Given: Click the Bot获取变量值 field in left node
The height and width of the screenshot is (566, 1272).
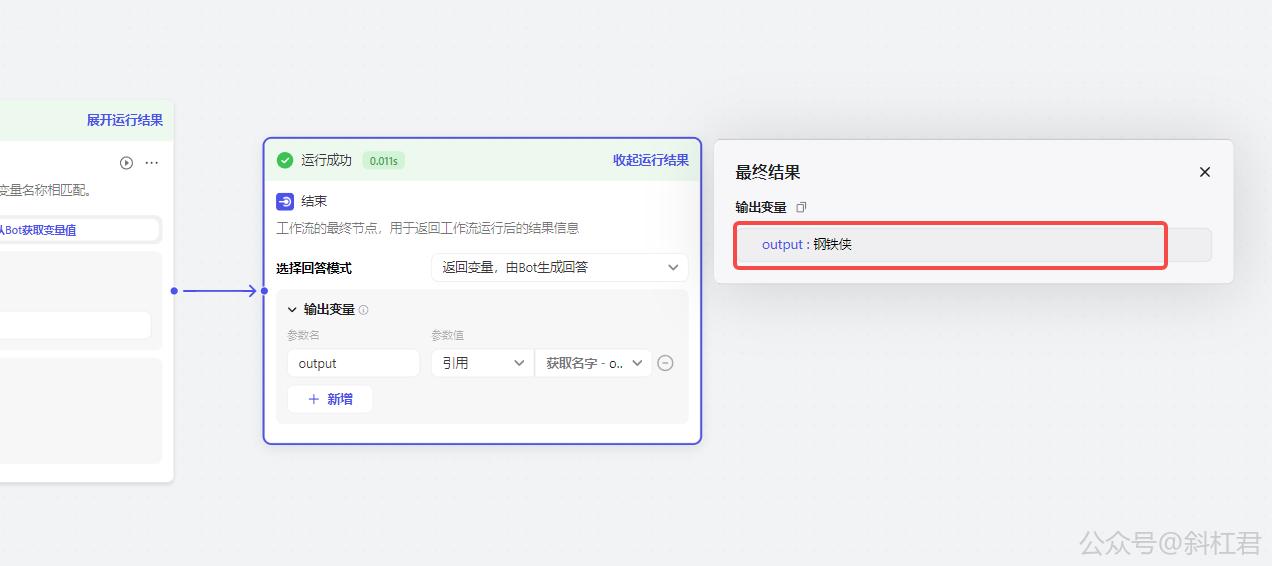Looking at the screenshot, I should [78, 230].
